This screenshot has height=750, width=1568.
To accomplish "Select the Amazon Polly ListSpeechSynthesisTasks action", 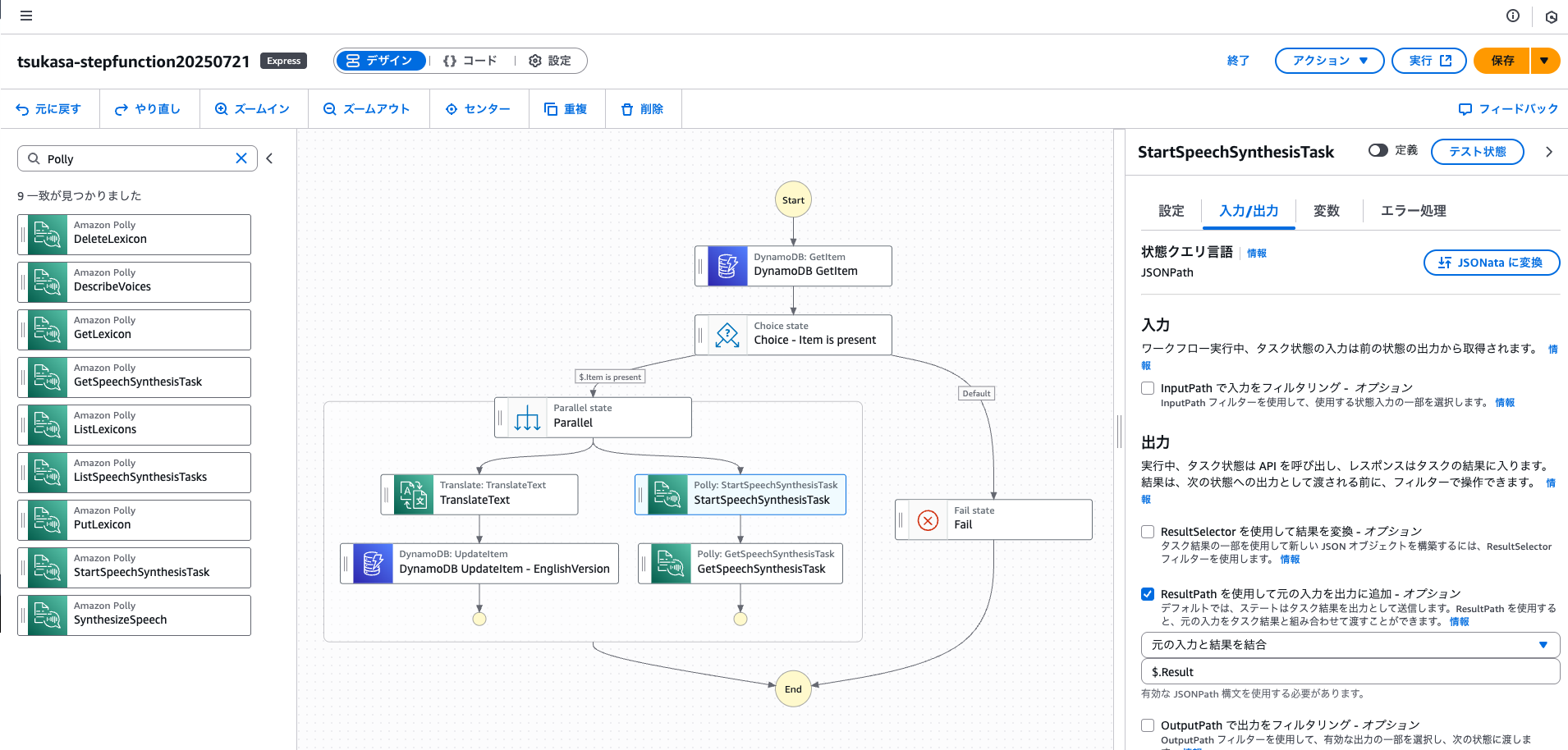I will 134,473.
